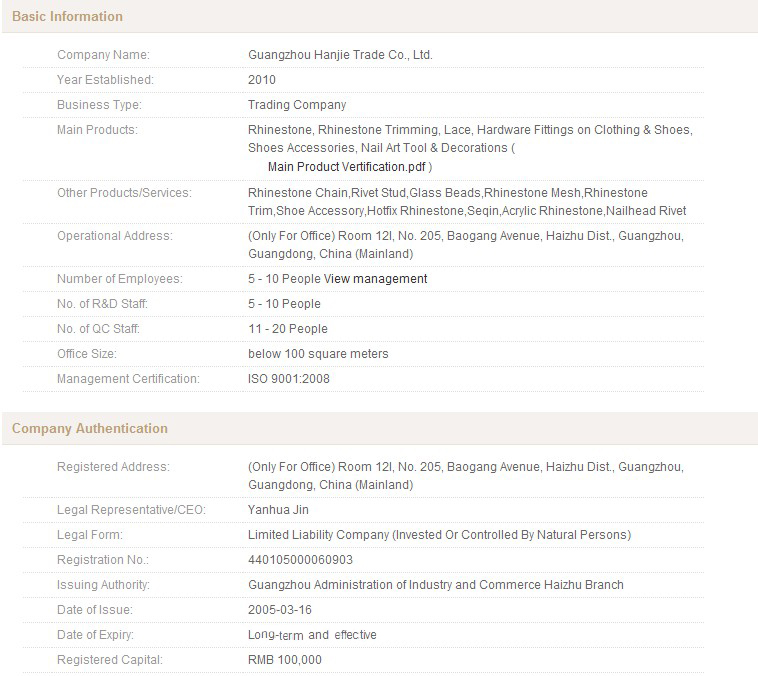
Task: Click the main products text starting with Rhinestone, Rhinestone Trimming
Action: coord(470,139)
